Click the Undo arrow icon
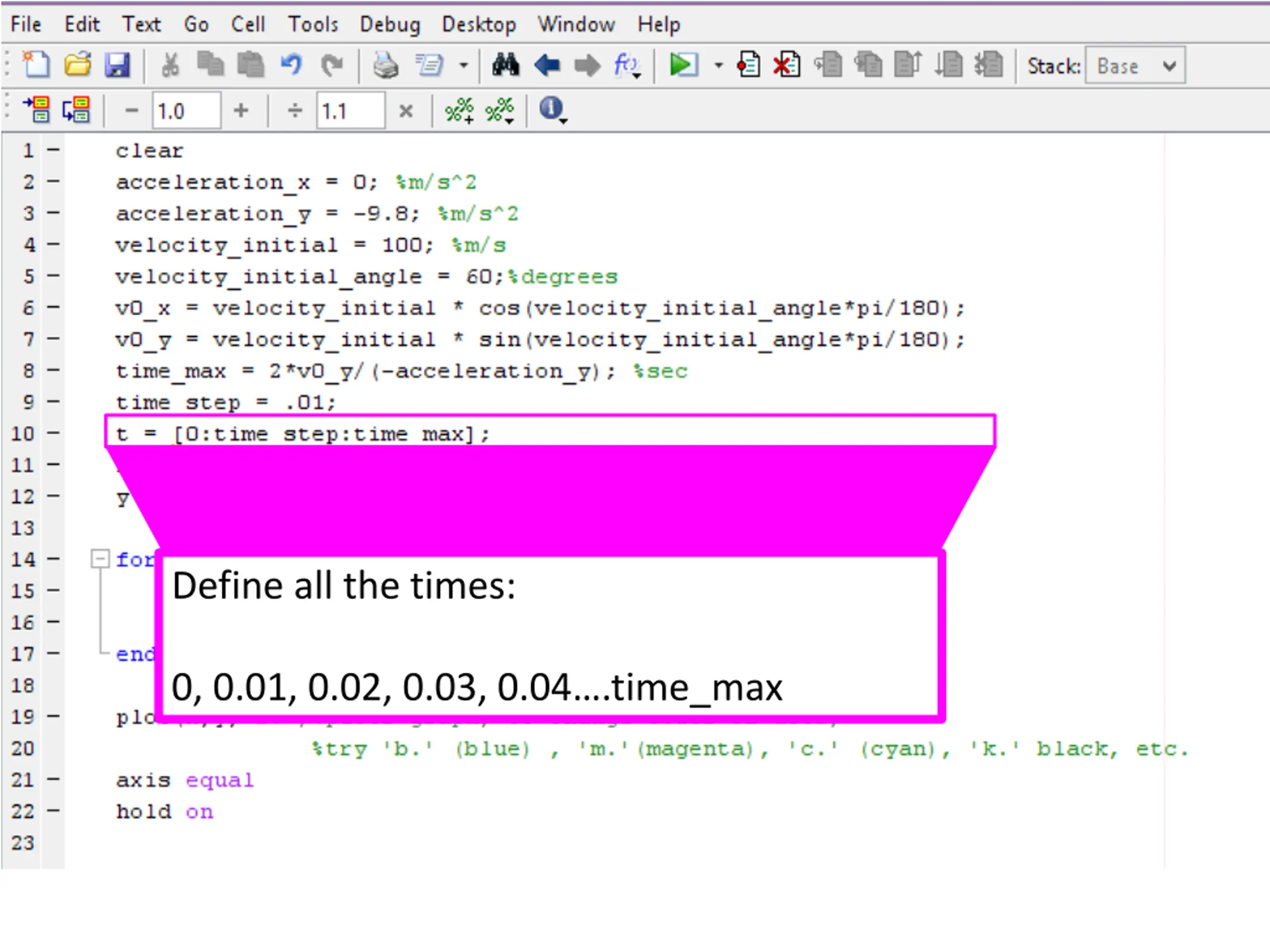 (x=292, y=64)
